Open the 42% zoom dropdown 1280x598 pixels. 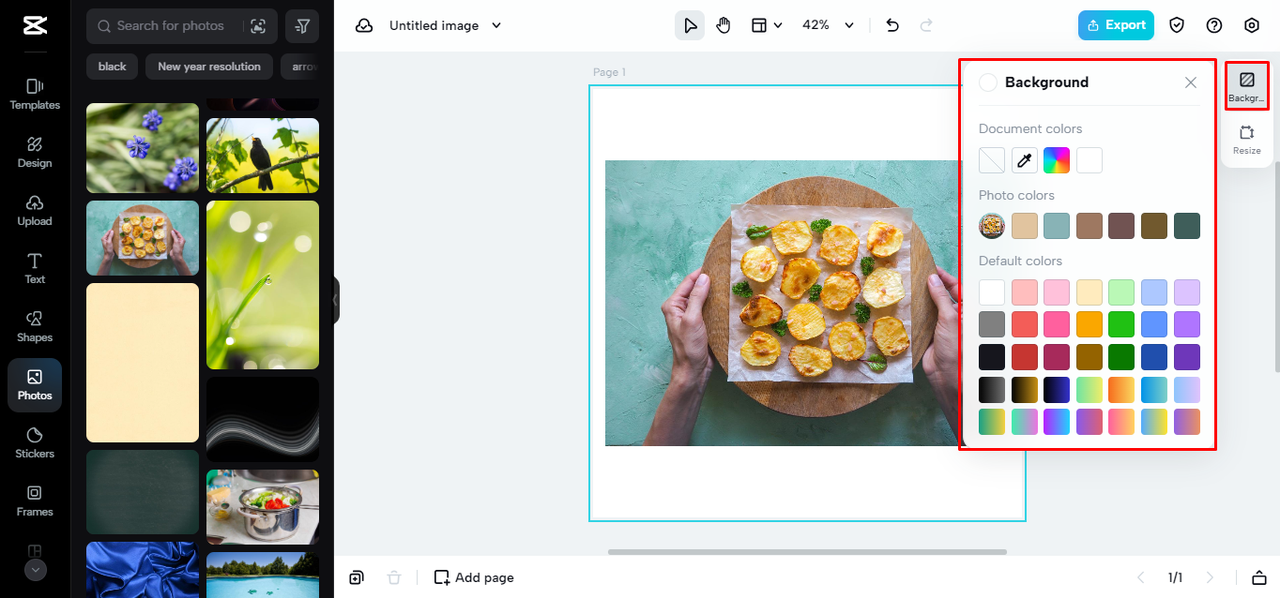tap(829, 26)
